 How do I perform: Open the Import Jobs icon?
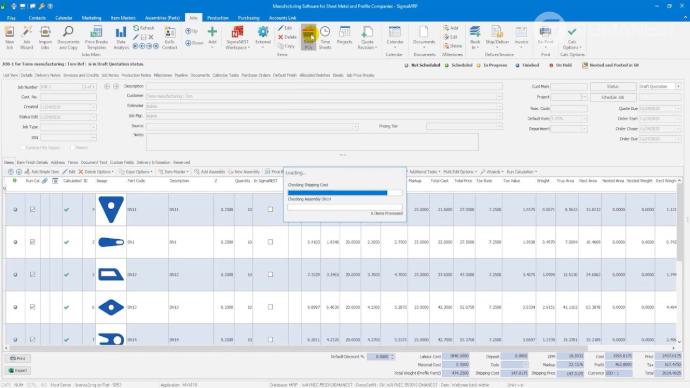(x=45, y=37)
